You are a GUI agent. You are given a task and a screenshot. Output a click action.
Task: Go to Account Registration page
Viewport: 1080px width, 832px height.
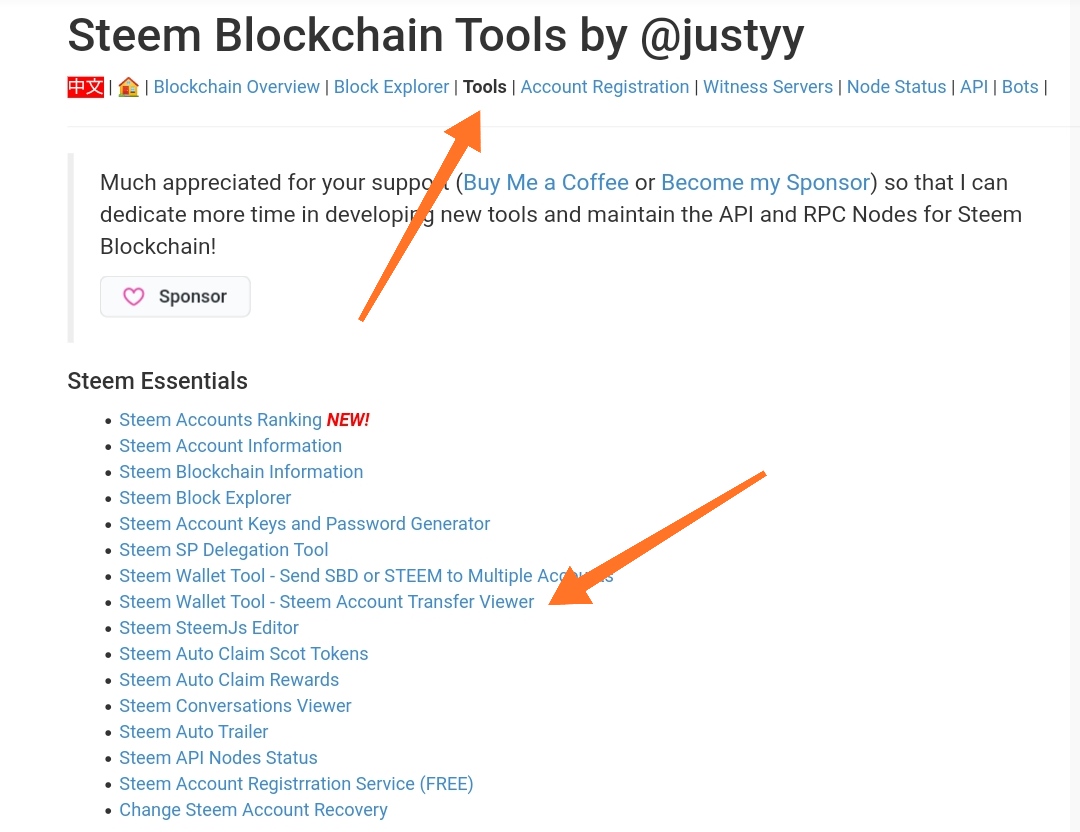tap(605, 87)
